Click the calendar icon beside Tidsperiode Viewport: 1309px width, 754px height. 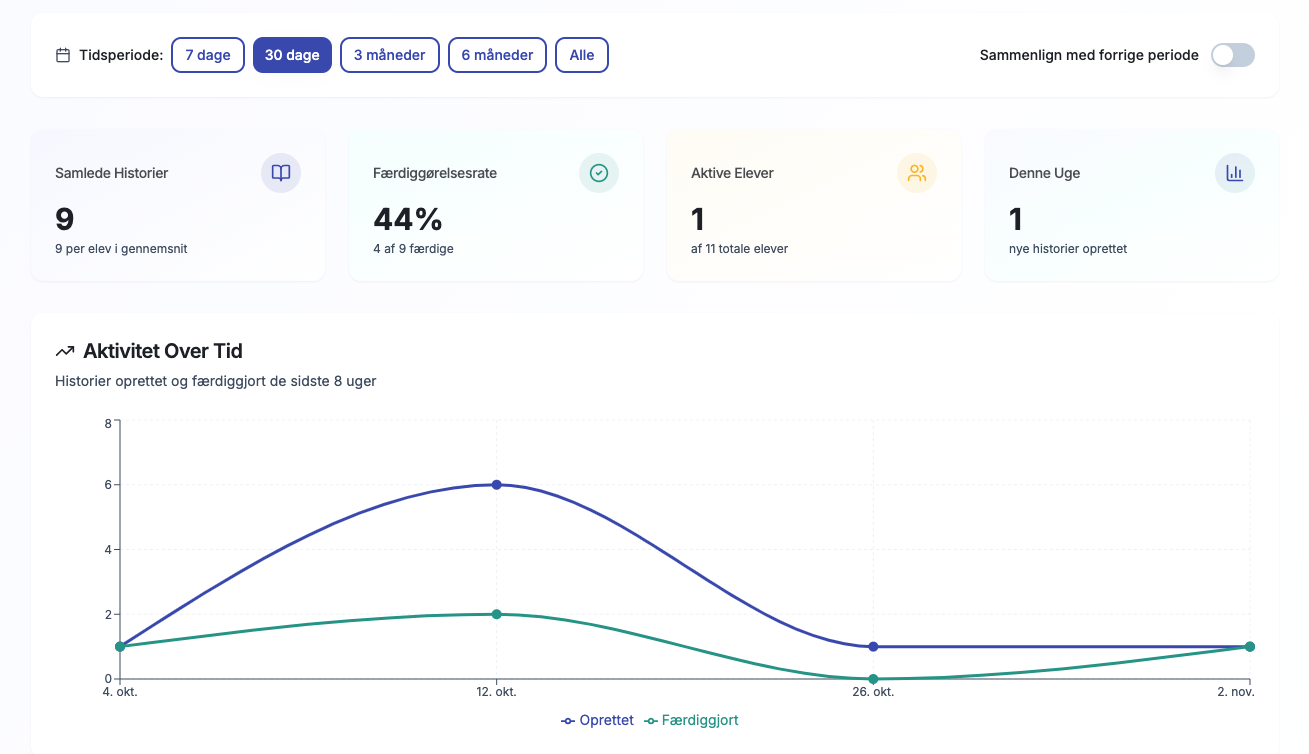(63, 55)
